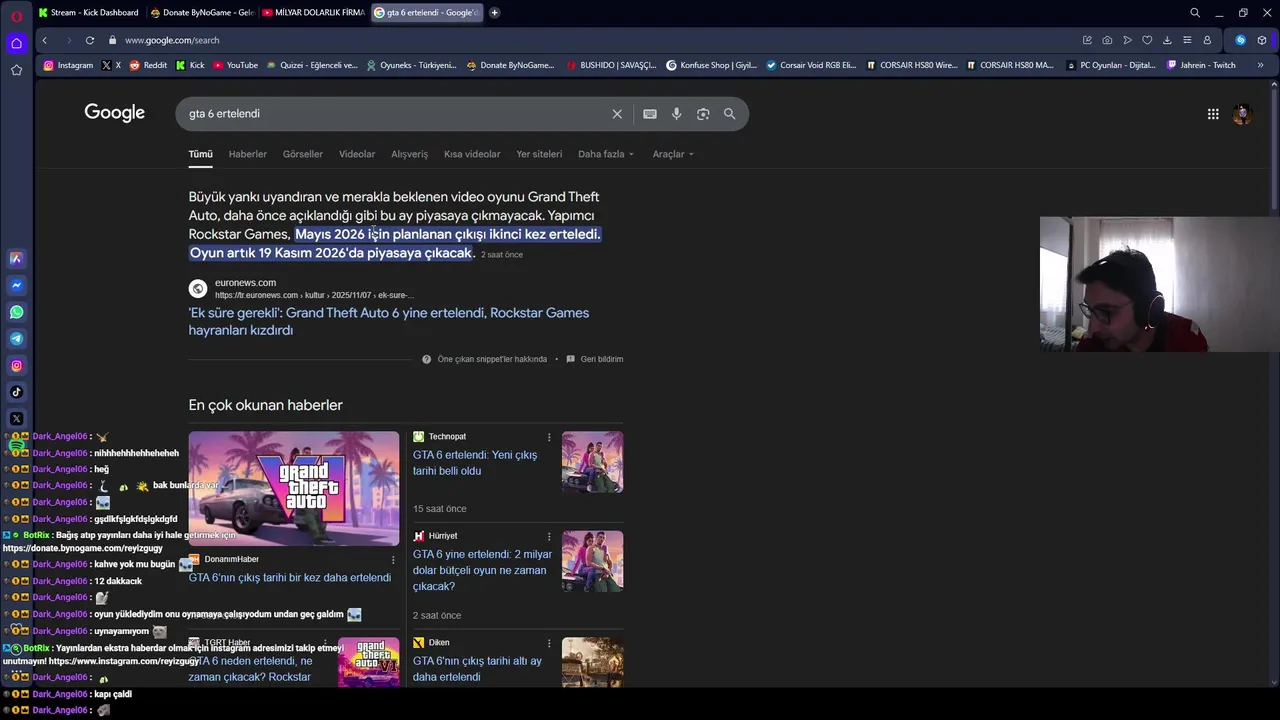
Task: Start voice search with microphone
Action: pyautogui.click(x=677, y=114)
